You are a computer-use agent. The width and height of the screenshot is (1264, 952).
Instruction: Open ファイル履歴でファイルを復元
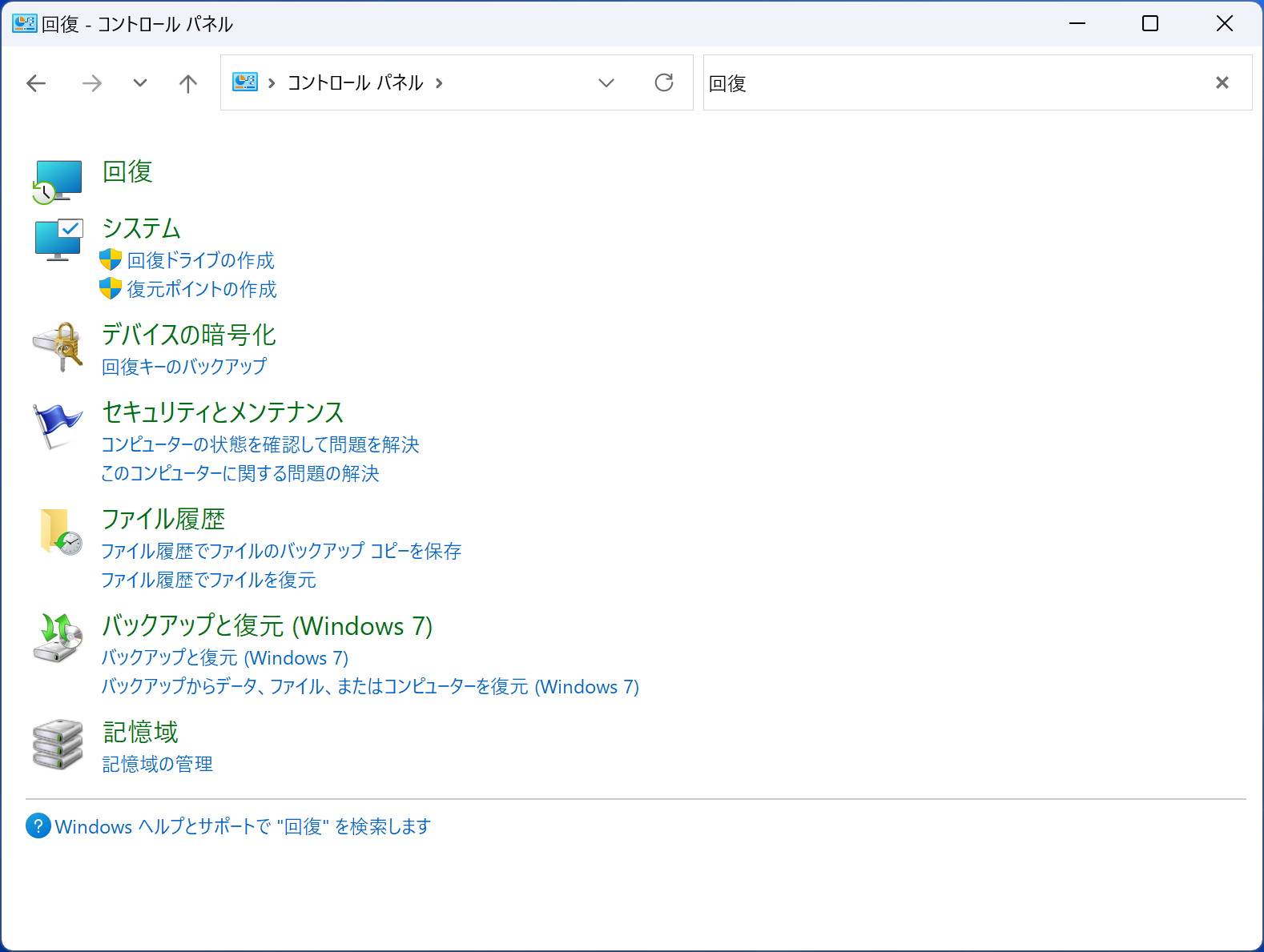tap(208, 580)
